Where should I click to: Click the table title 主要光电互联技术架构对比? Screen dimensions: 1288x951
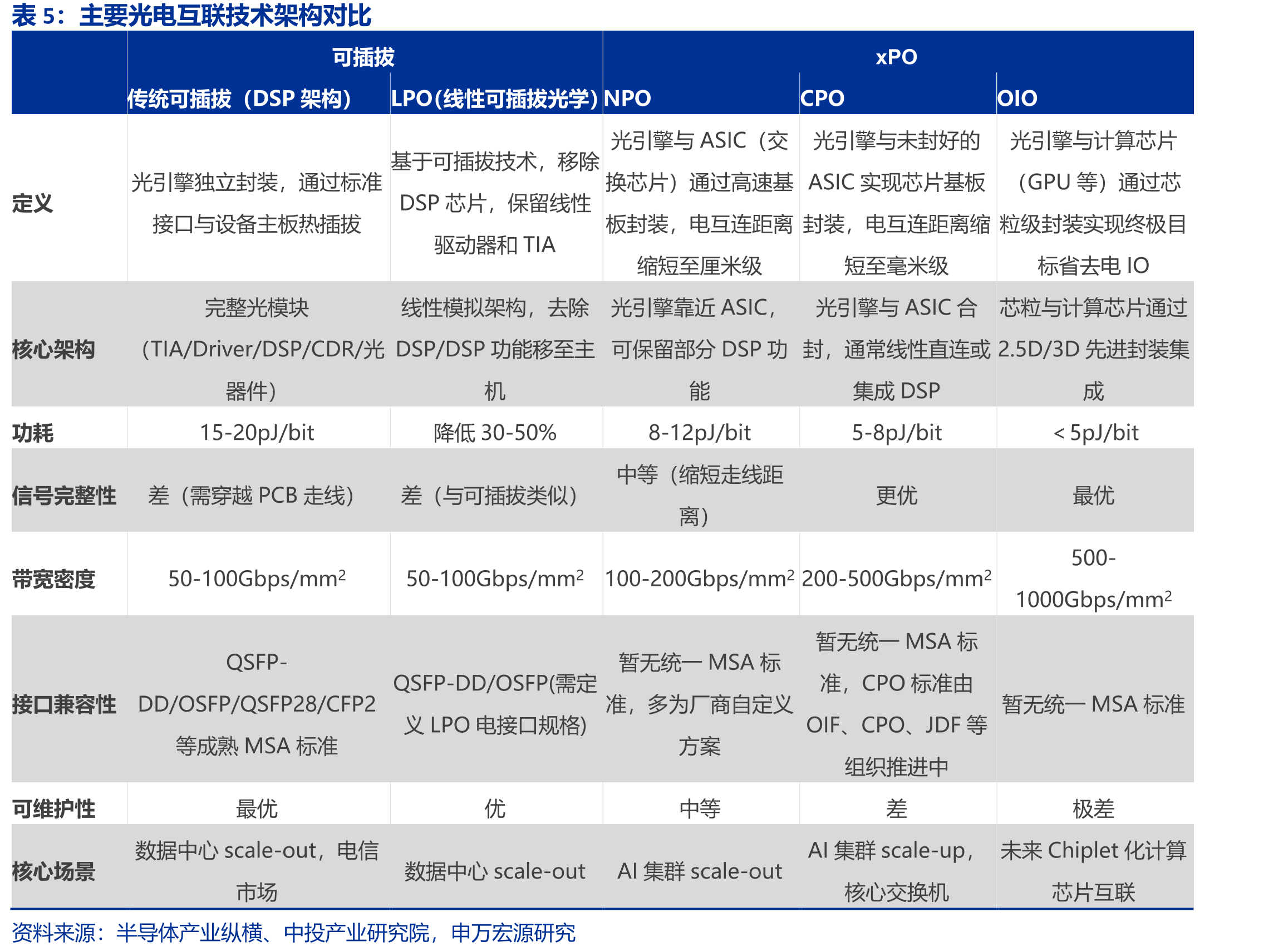click(225, 16)
